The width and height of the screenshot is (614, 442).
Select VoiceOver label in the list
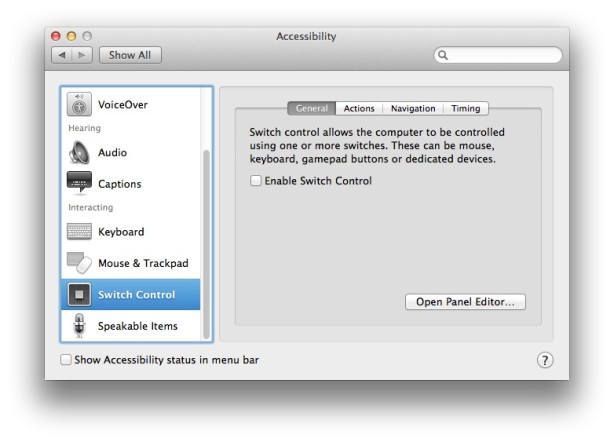coord(123,105)
